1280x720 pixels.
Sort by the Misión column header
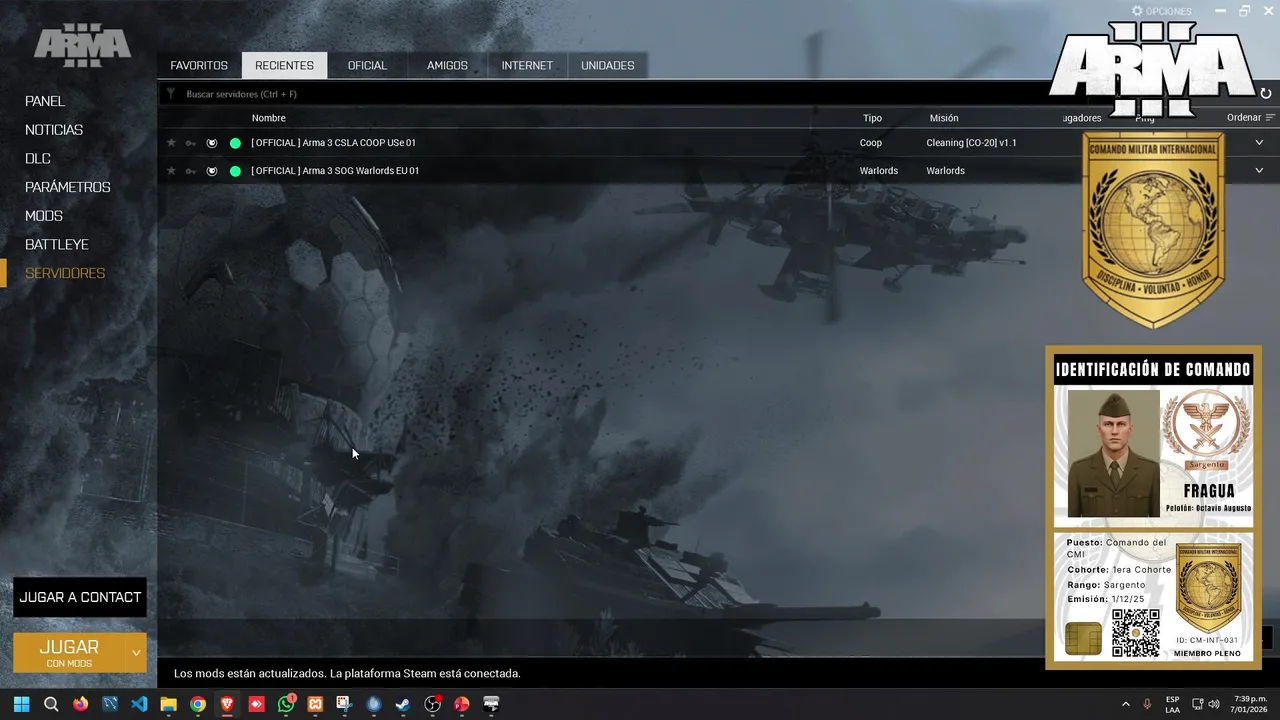pyautogui.click(x=944, y=118)
